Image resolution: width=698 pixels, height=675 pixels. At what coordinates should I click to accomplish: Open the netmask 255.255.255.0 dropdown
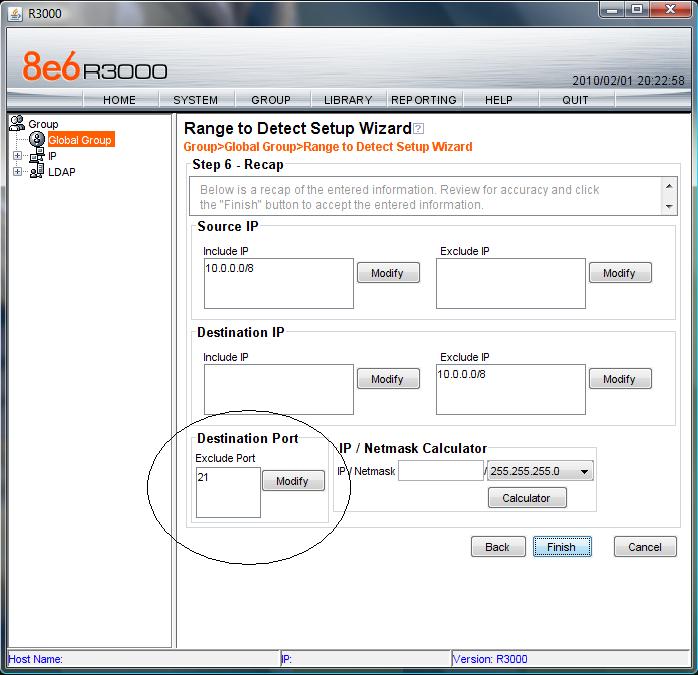pos(585,471)
